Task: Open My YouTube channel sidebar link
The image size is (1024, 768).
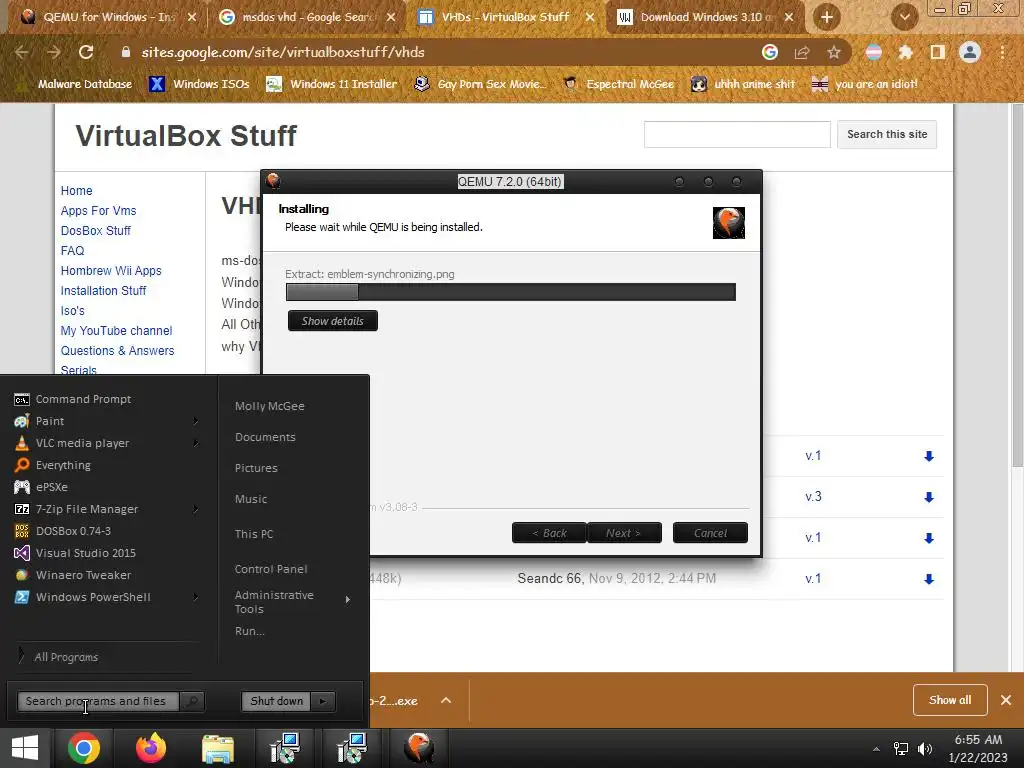Action: click(x=116, y=330)
